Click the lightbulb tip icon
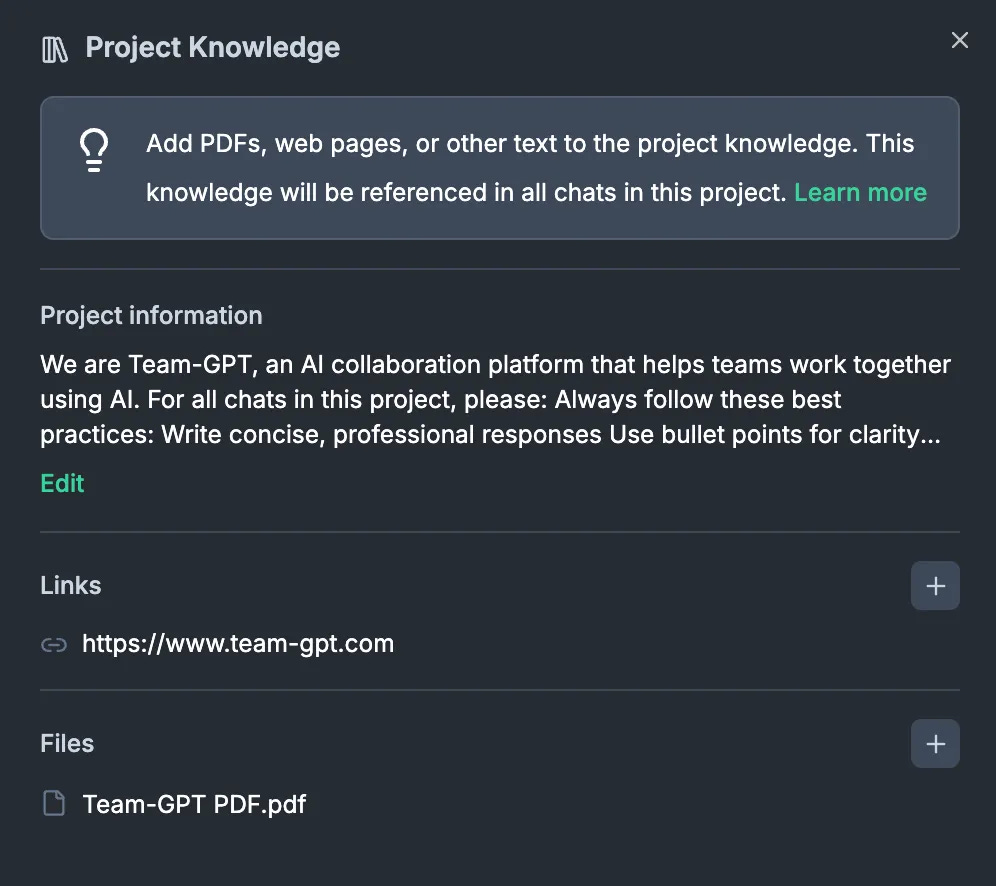996x886 pixels. (94, 150)
